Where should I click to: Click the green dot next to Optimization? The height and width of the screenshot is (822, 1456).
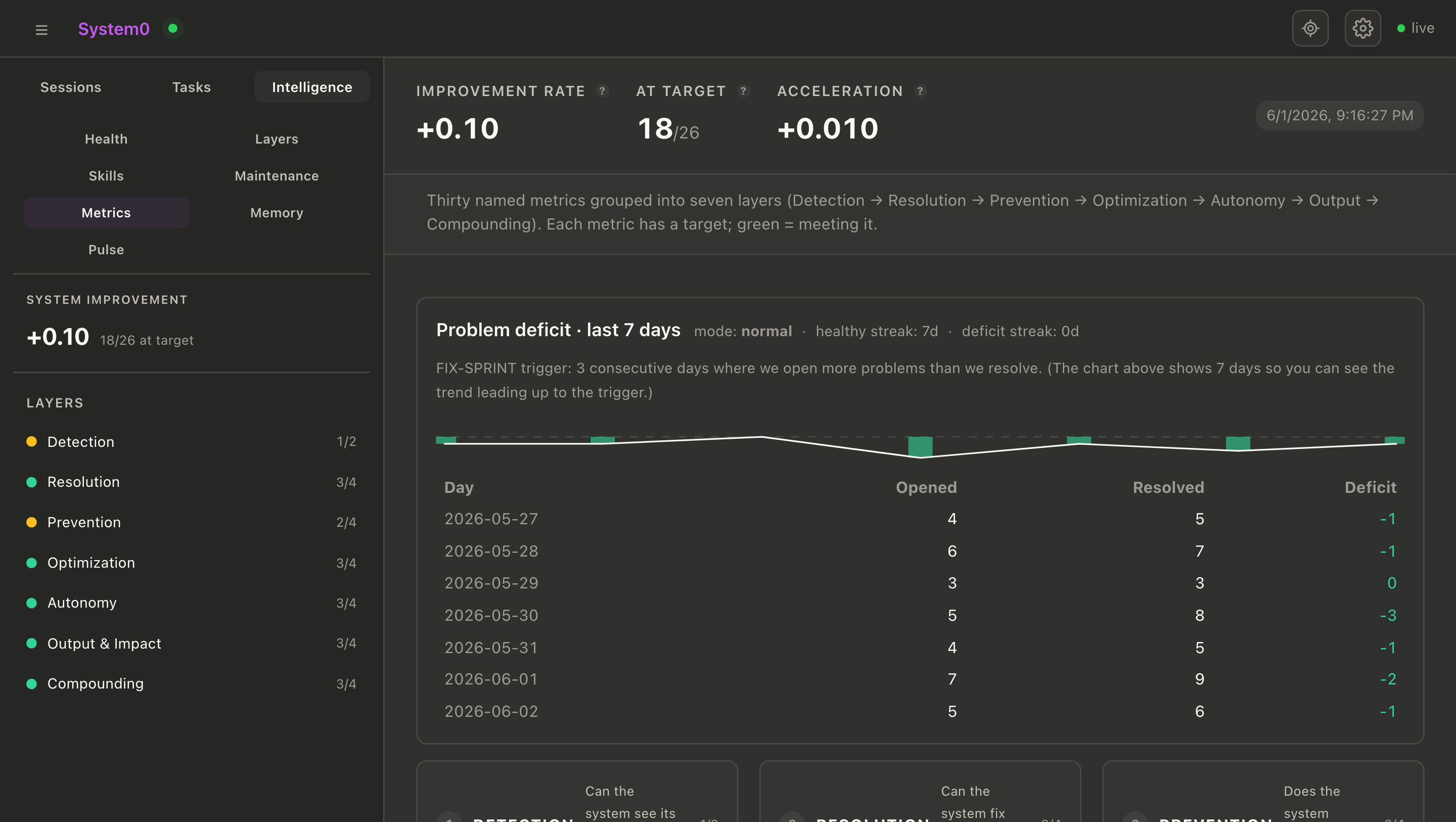pyautogui.click(x=32, y=563)
